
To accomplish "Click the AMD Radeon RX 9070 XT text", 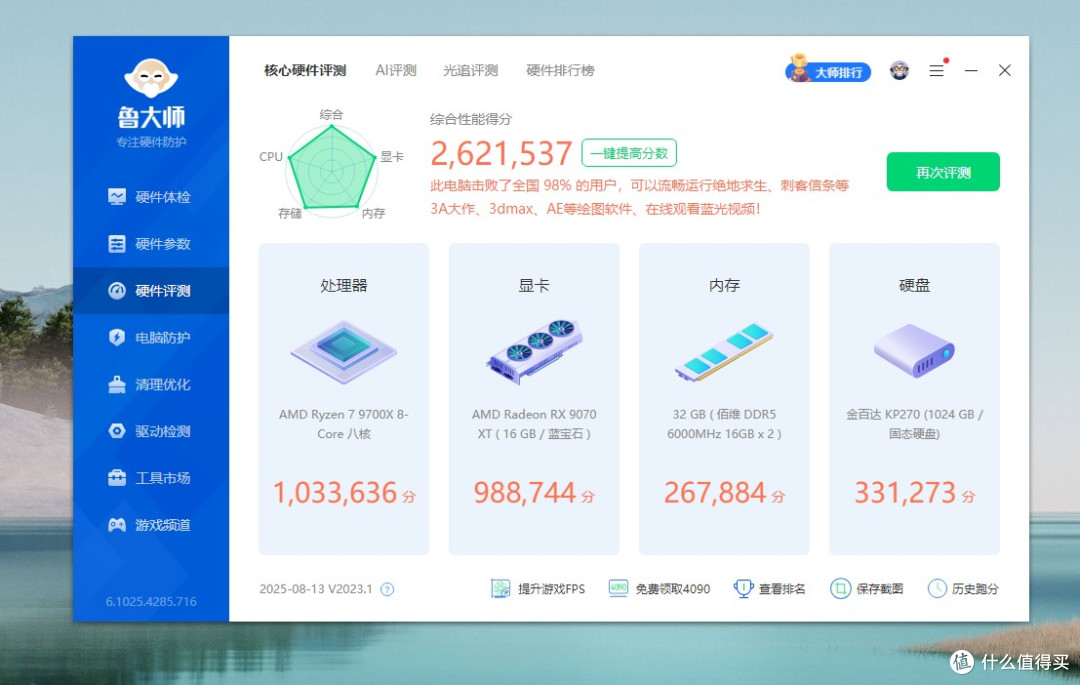I will click(x=534, y=424).
